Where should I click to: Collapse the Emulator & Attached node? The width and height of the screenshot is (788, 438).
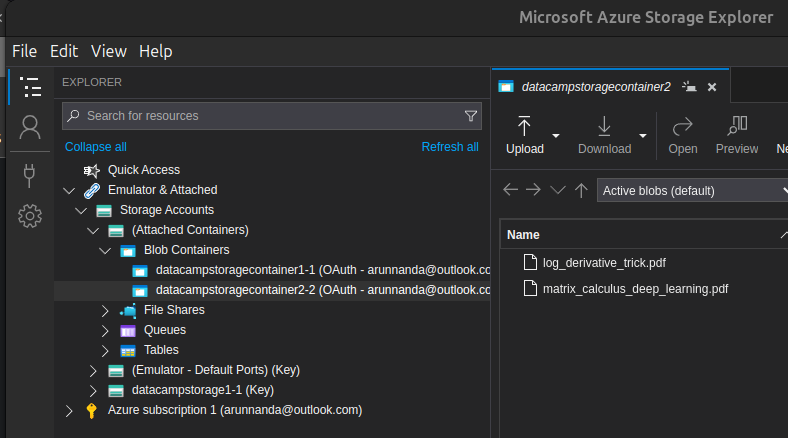click(69, 190)
